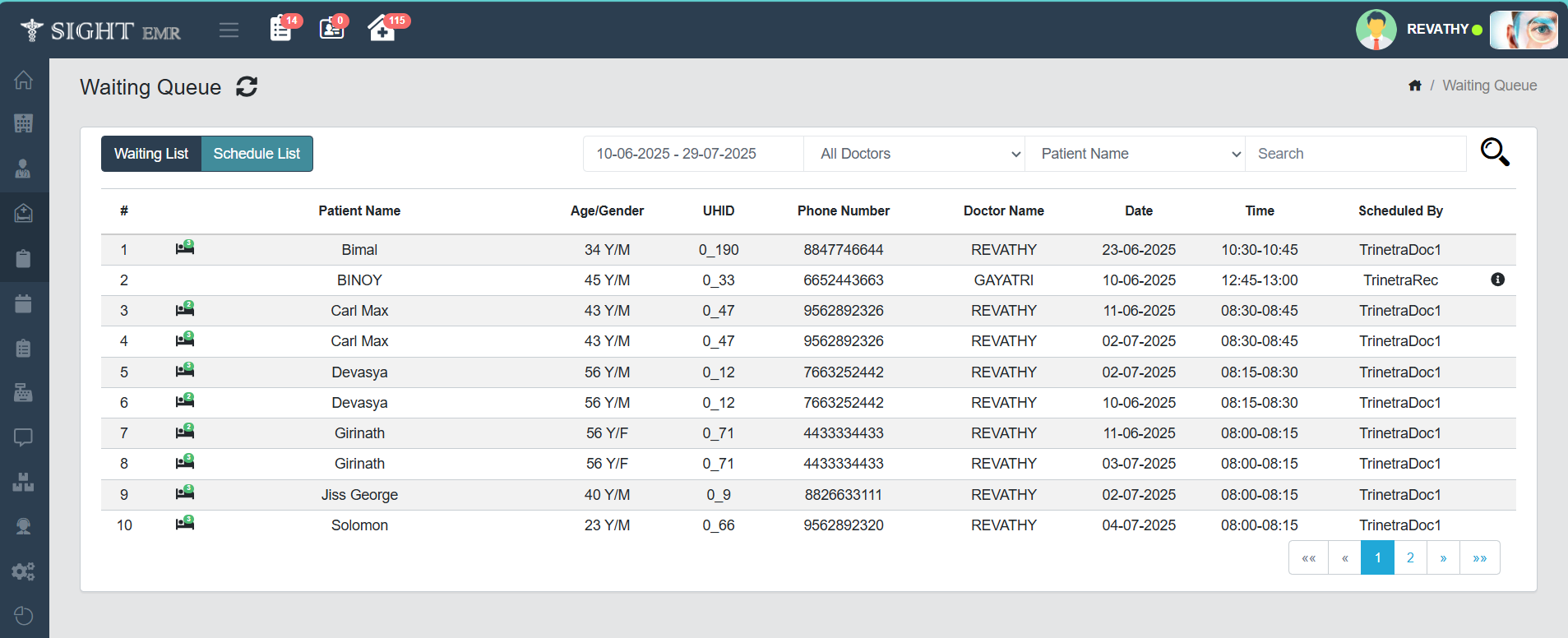
Task: Open the clipboard notifications with badge 14
Action: coord(281,30)
